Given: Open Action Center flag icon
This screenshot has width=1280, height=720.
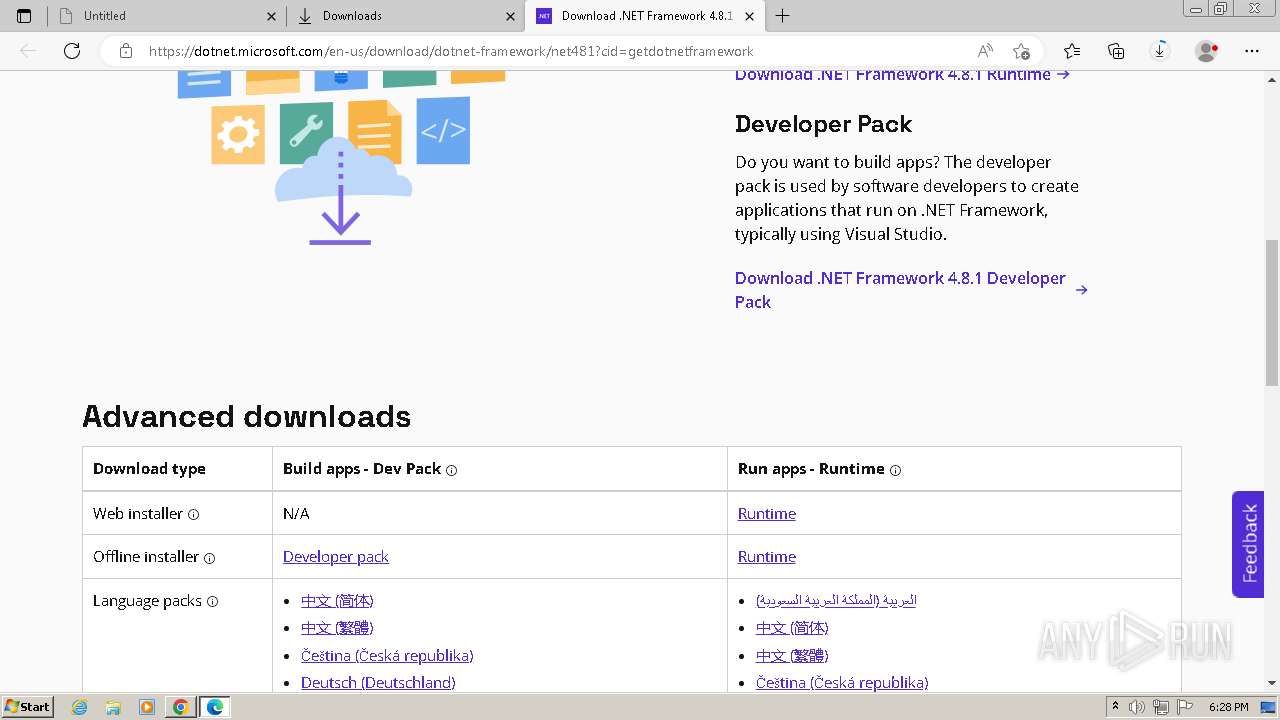Looking at the screenshot, I should pos(1183,707).
